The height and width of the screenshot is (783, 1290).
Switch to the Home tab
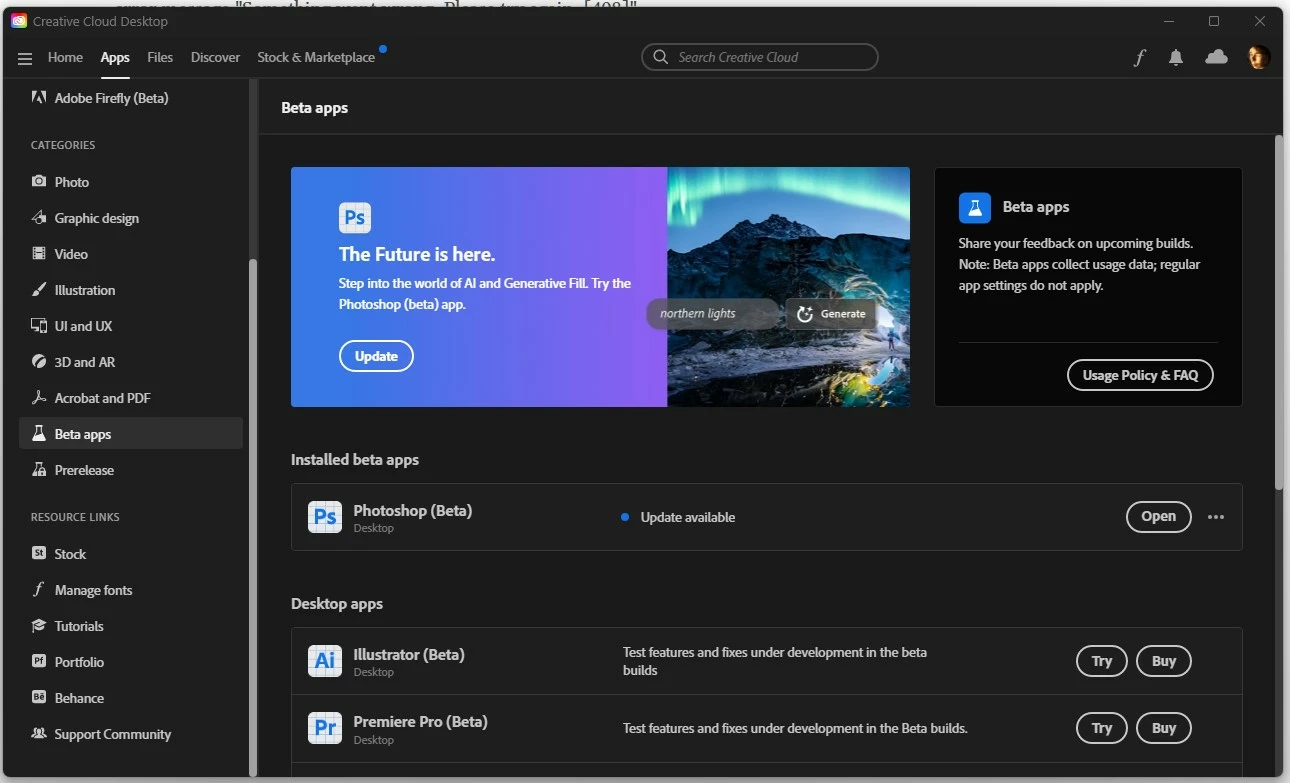65,57
